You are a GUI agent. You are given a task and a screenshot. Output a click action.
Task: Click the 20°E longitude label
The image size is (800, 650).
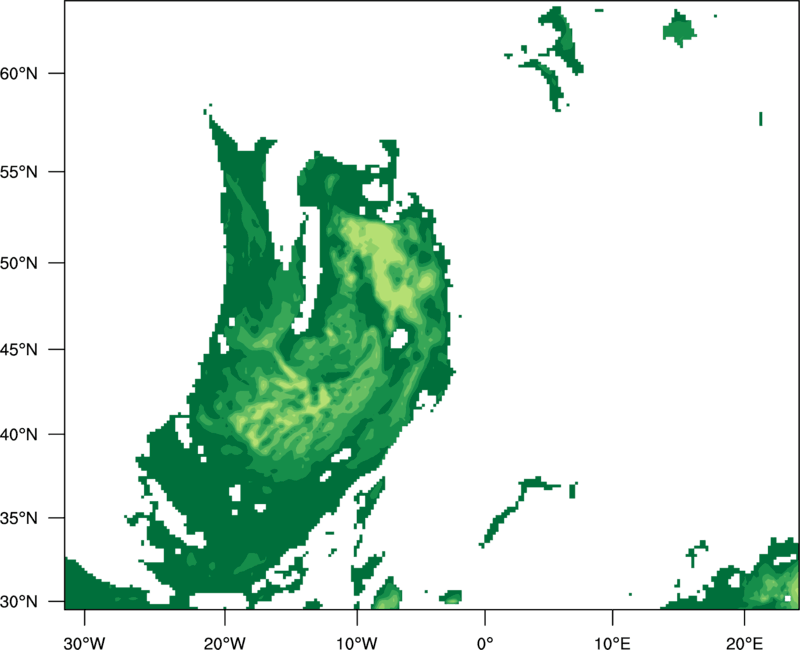[744, 643]
